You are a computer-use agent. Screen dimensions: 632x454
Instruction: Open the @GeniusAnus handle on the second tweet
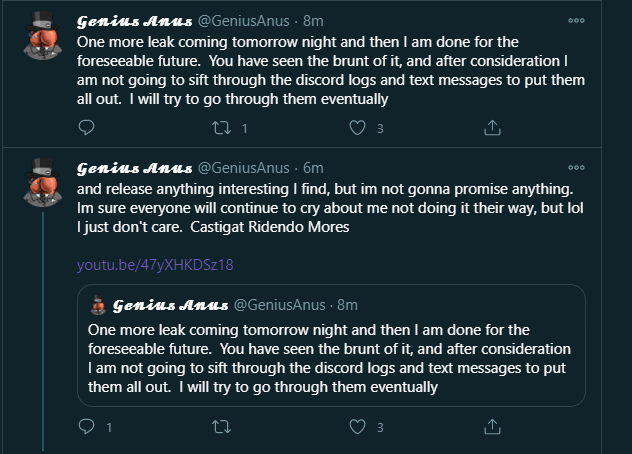(x=243, y=168)
